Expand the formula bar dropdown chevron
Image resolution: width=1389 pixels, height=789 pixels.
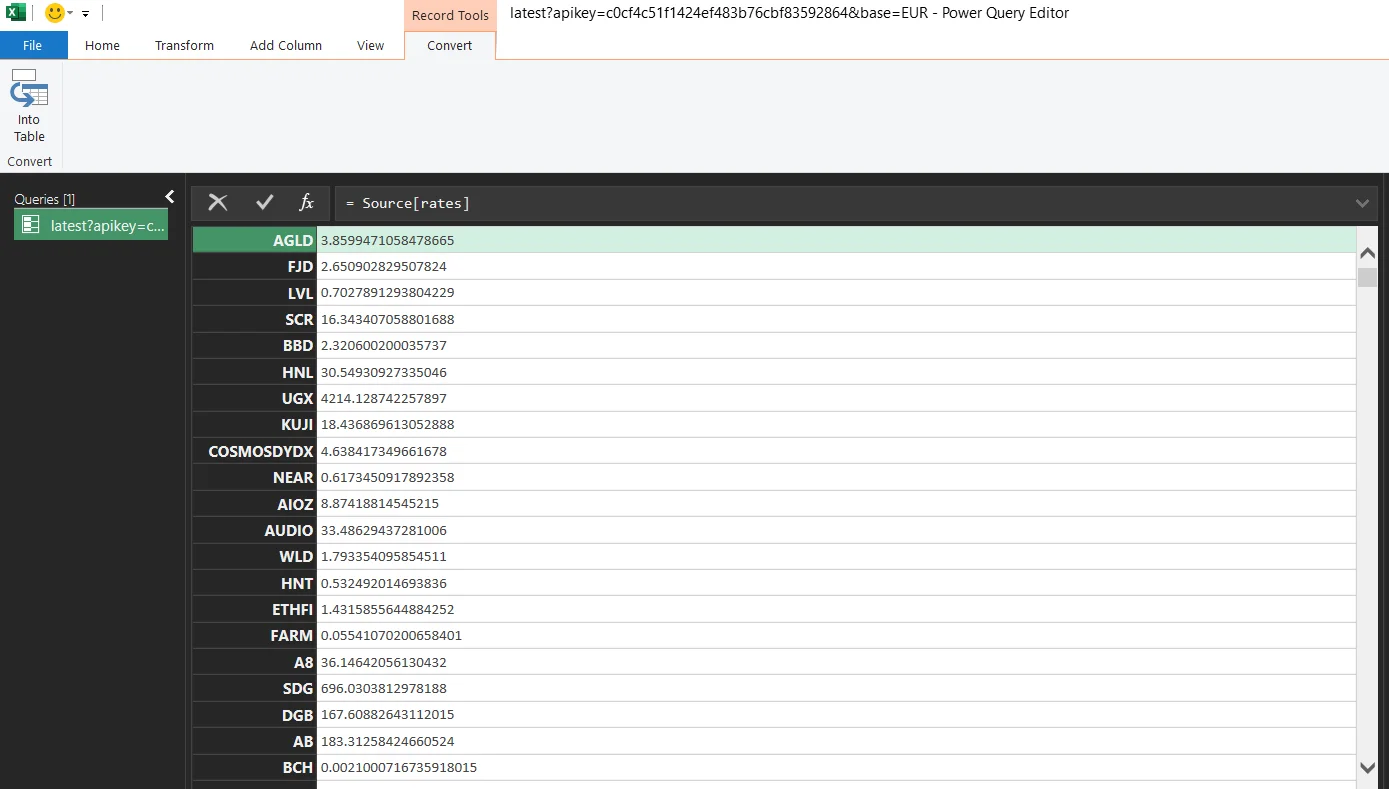pos(1362,203)
